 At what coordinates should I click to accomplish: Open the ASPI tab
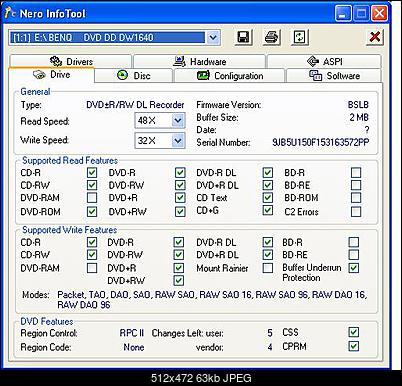pos(324,61)
